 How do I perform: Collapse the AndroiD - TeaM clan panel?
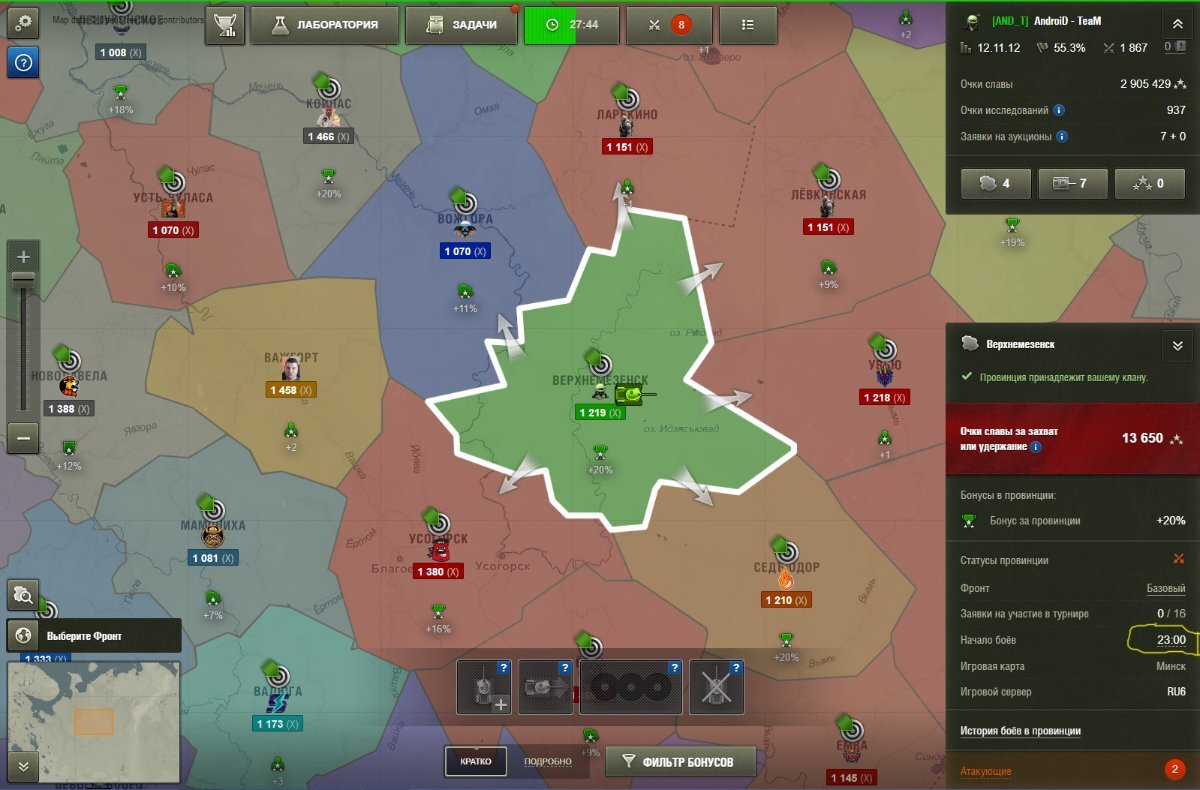1176,24
